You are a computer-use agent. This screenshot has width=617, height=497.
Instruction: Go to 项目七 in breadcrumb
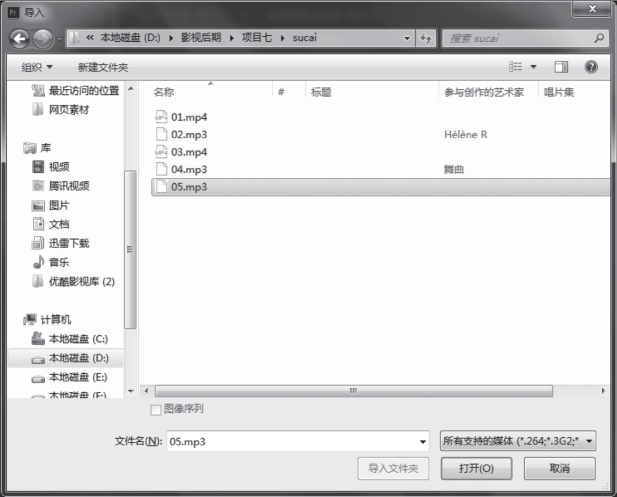pyautogui.click(x=257, y=38)
